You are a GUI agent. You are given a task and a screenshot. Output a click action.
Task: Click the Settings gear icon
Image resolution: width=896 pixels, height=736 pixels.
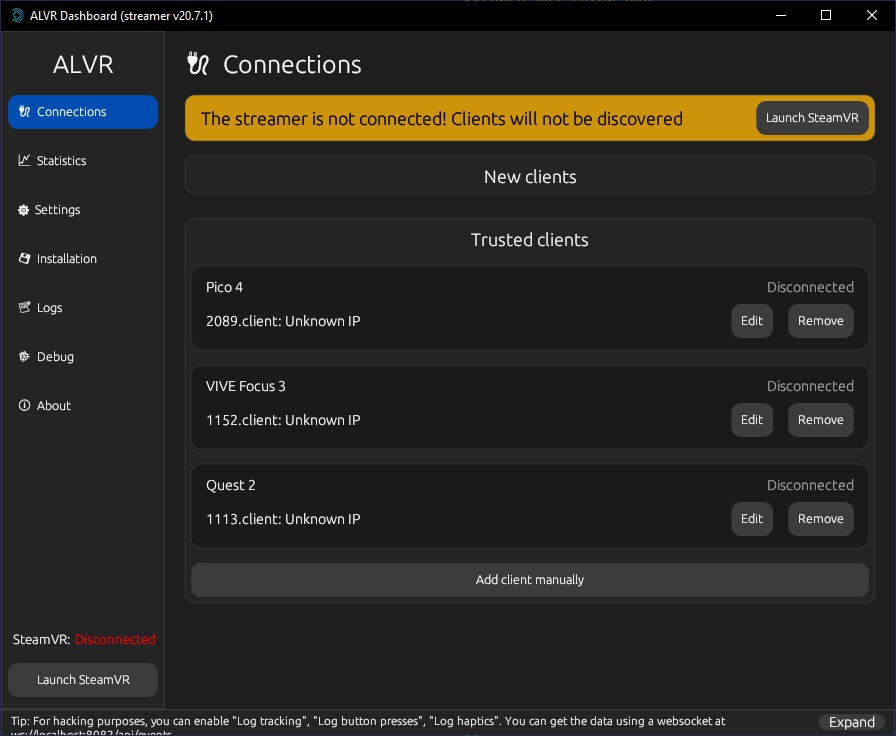pyautogui.click(x=24, y=210)
